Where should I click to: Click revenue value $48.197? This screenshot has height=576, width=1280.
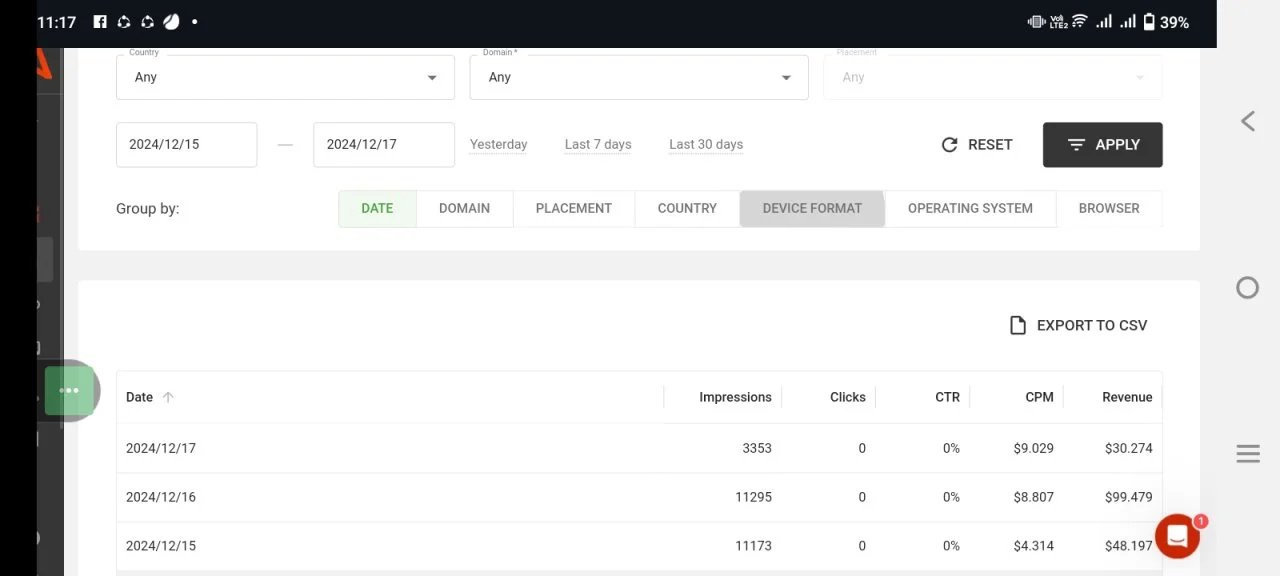point(1129,546)
